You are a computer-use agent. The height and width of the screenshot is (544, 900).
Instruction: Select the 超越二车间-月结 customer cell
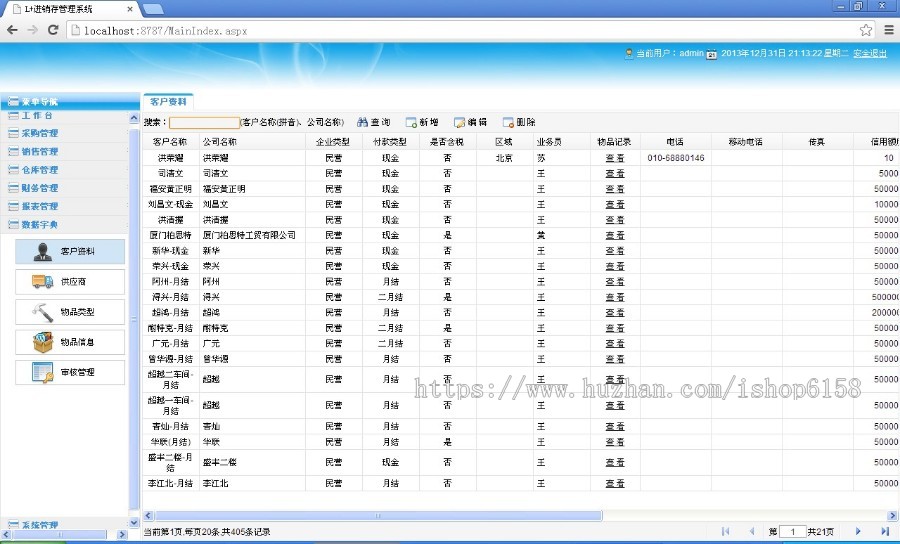pos(170,379)
